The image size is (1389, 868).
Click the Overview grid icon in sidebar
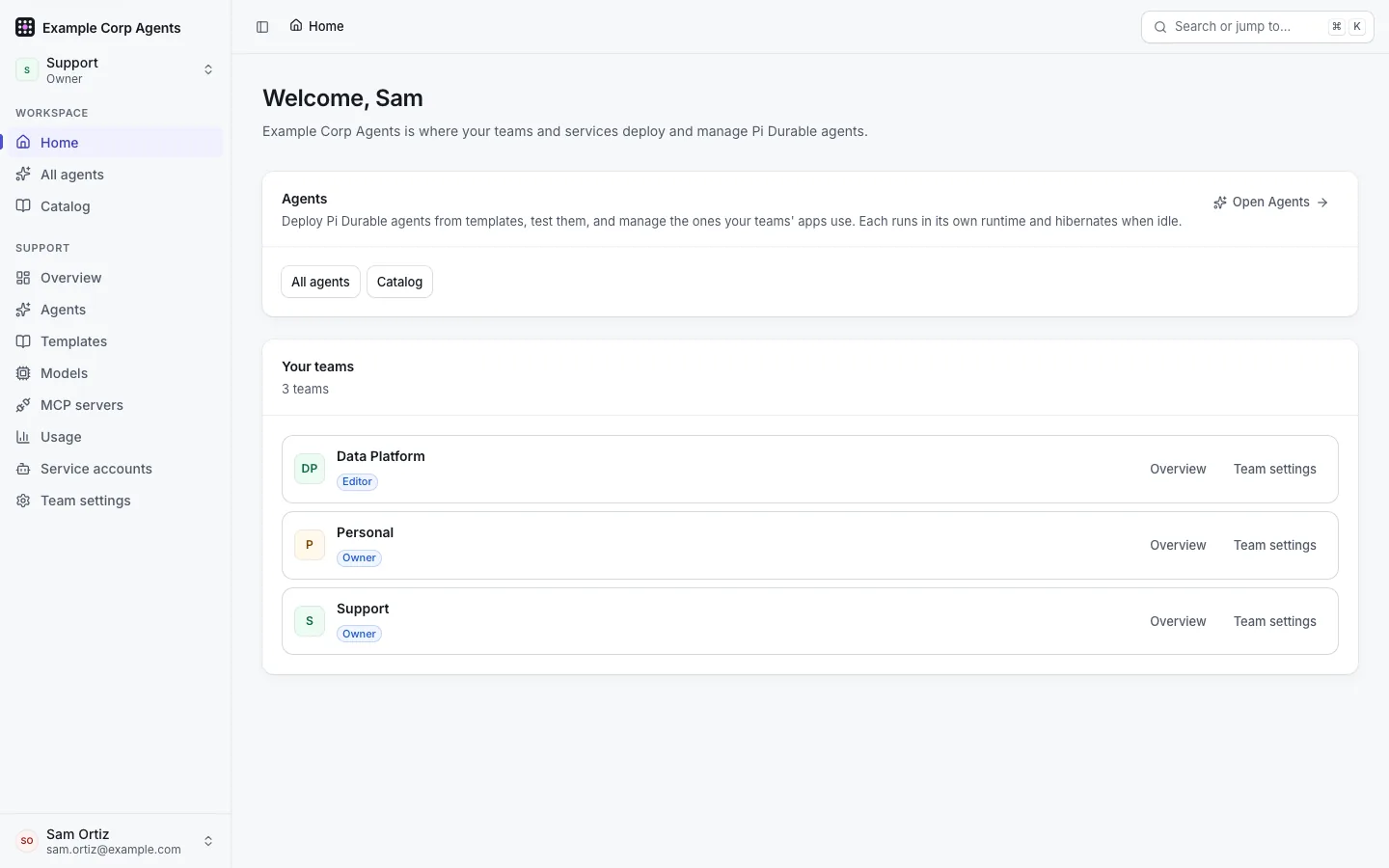23,277
